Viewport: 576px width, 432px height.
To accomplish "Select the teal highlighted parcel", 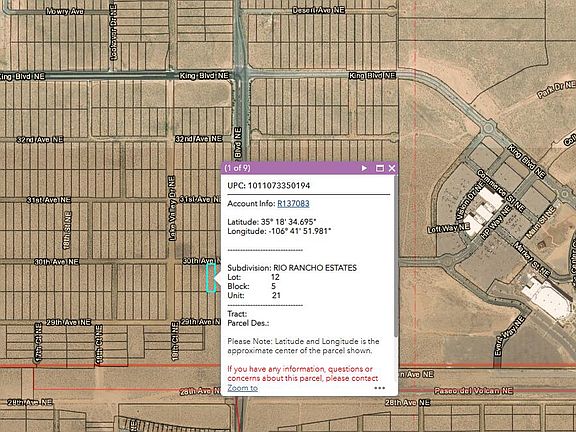I will click(210, 278).
